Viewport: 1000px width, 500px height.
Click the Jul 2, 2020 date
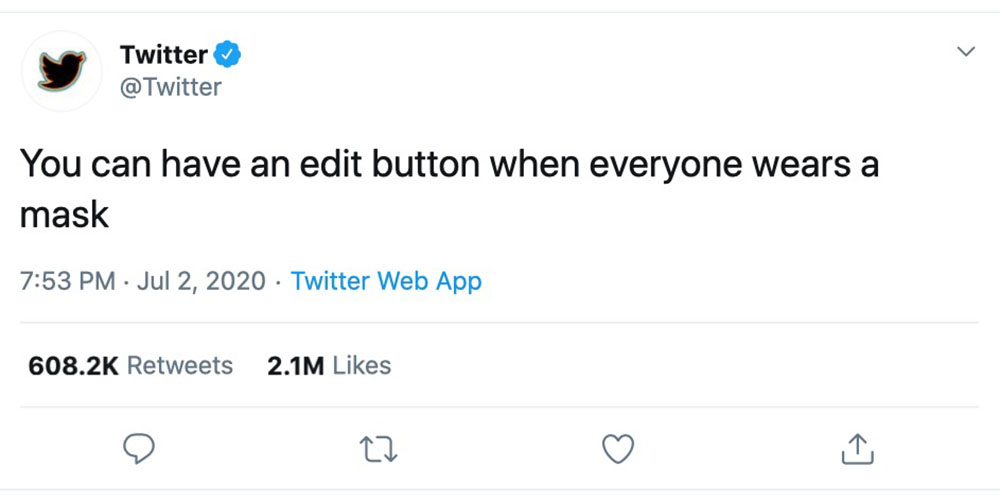(x=205, y=281)
